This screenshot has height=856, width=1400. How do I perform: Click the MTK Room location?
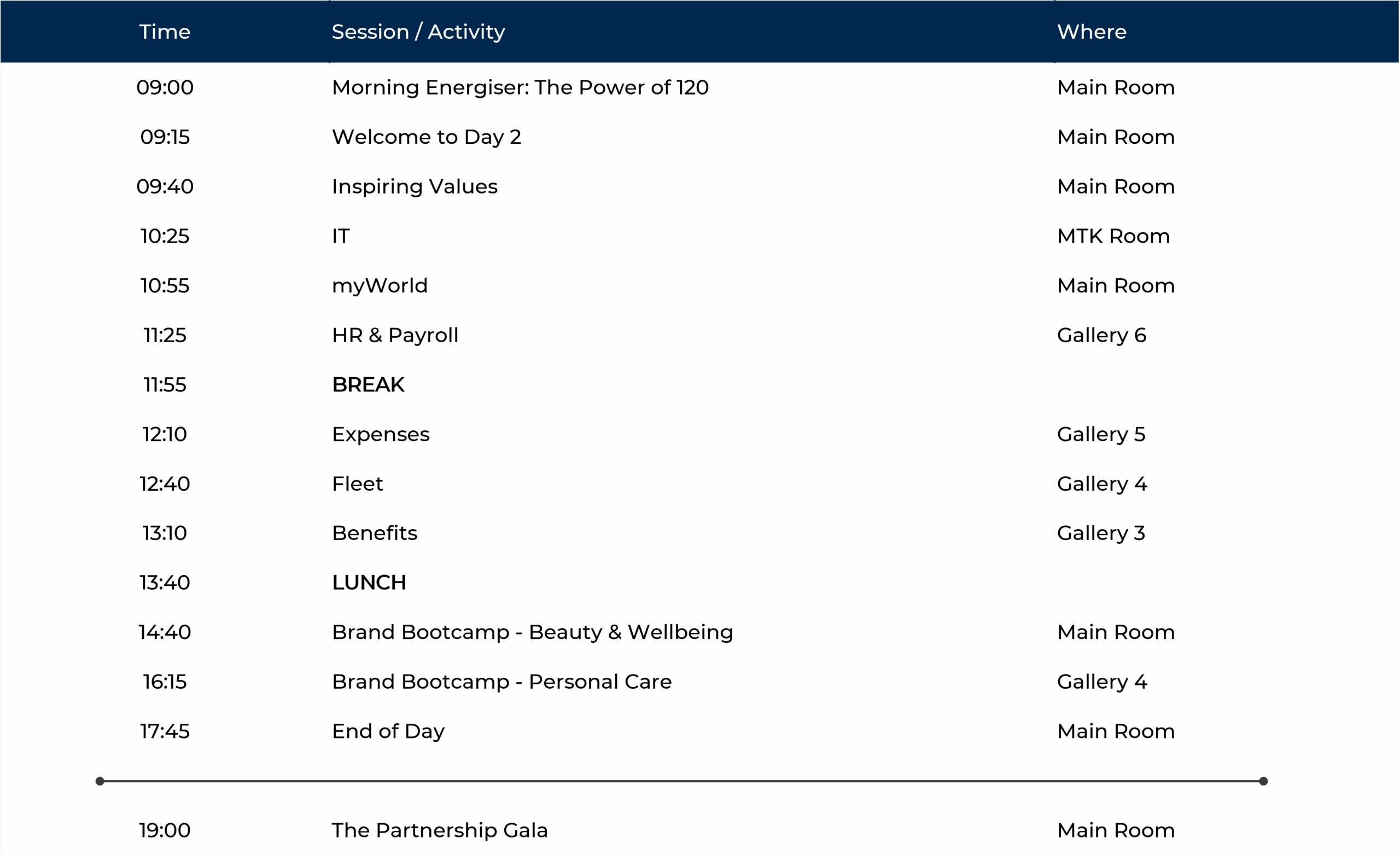(1112, 236)
